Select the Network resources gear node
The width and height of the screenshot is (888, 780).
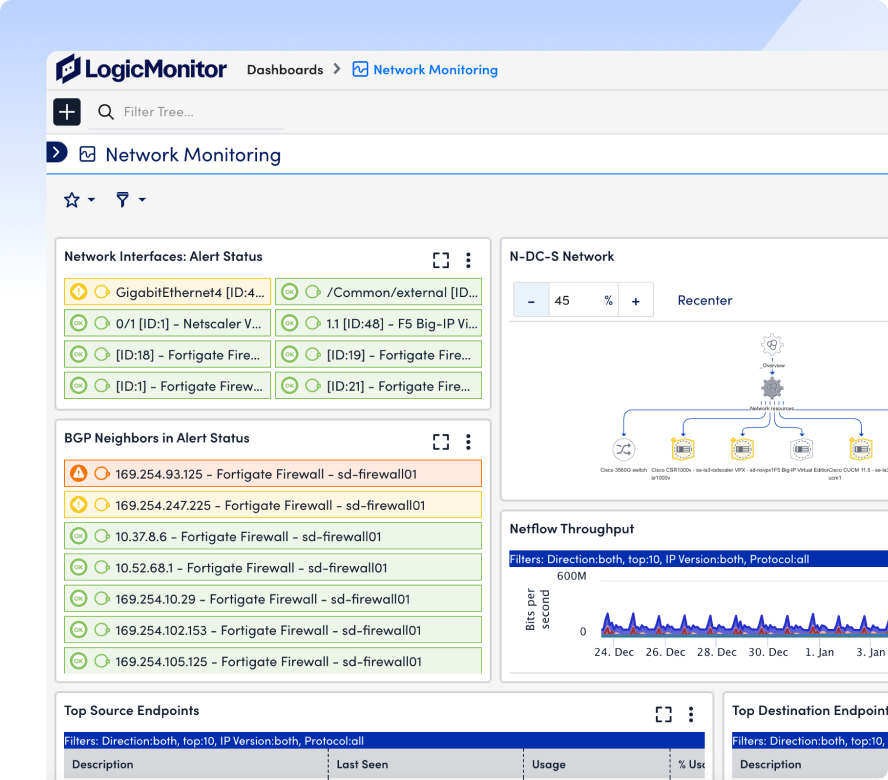(x=772, y=388)
